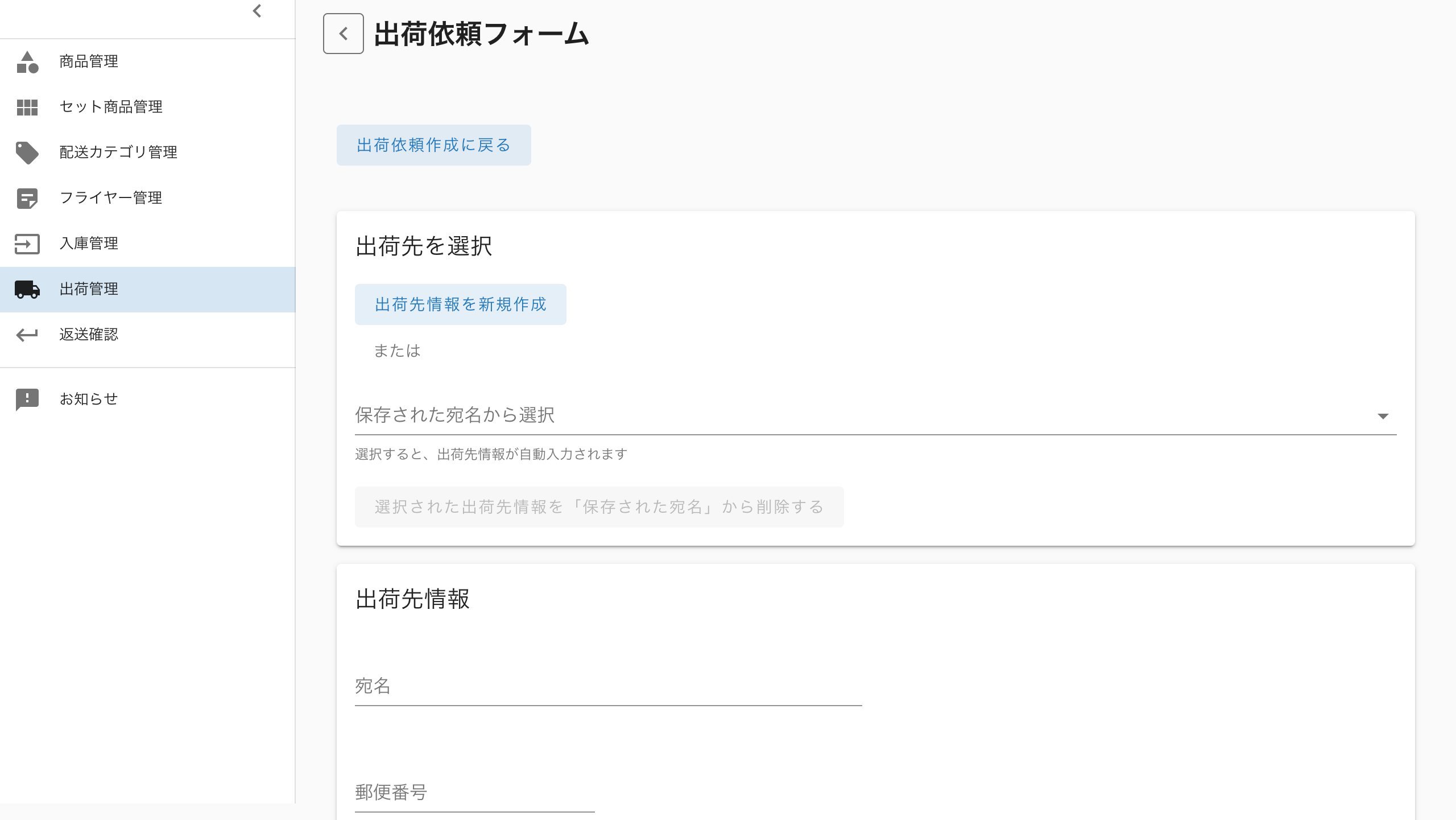
Task: Open the フライヤー管理 menu item
Action: [111, 198]
